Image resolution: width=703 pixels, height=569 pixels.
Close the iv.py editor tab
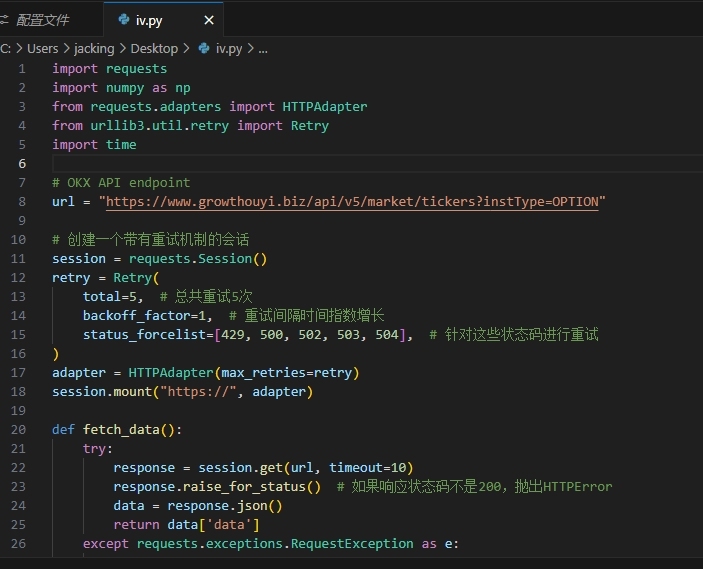[x=209, y=20]
